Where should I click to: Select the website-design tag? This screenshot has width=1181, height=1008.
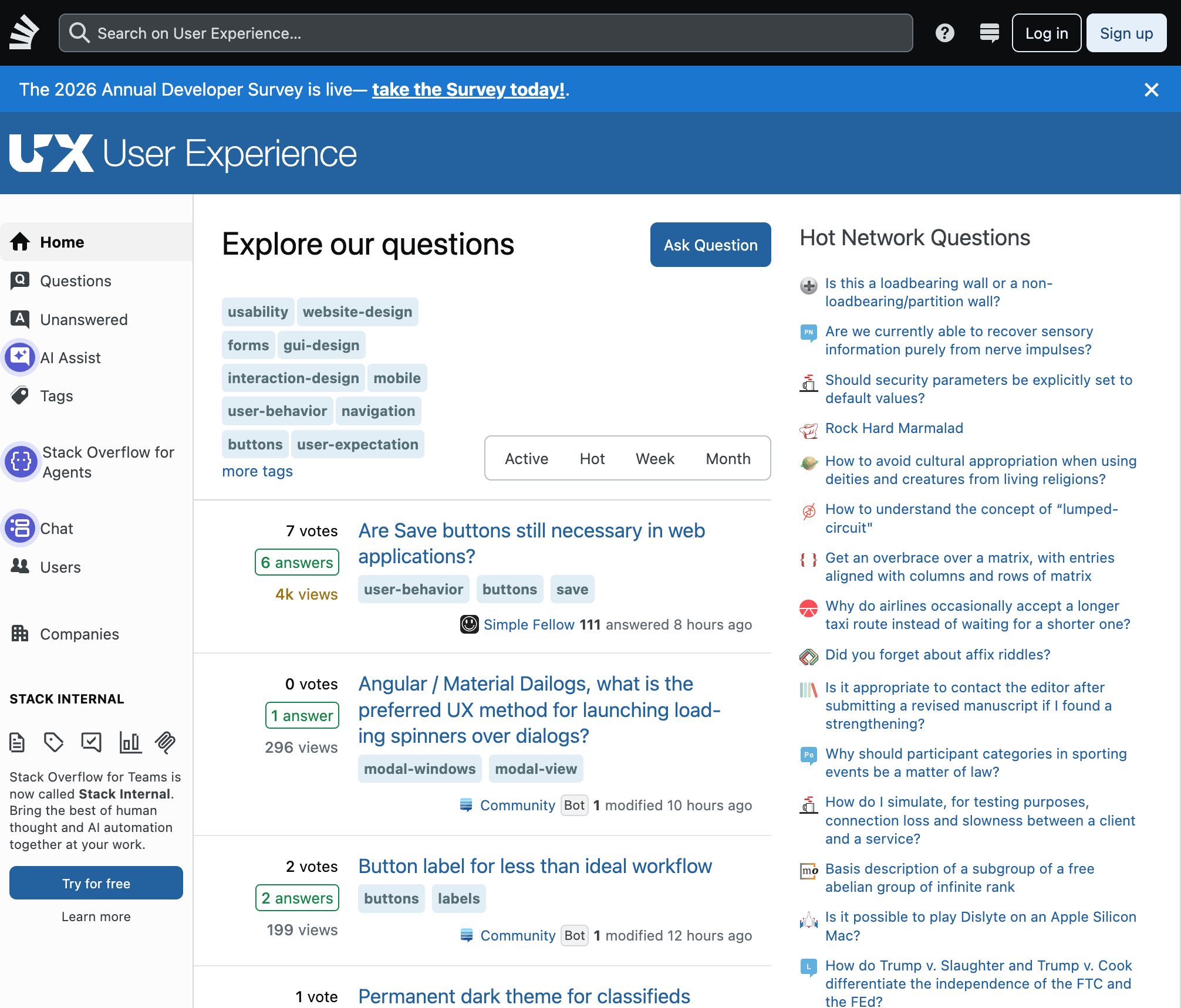(x=357, y=312)
